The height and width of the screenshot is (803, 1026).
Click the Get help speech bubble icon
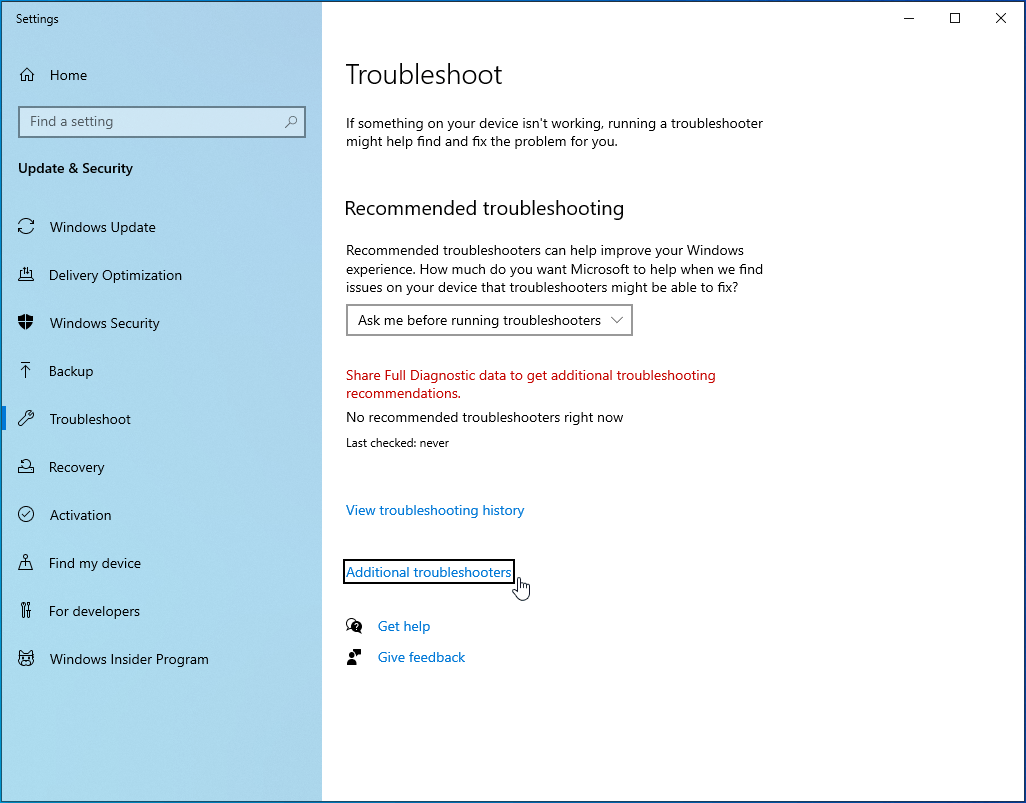[x=354, y=625]
